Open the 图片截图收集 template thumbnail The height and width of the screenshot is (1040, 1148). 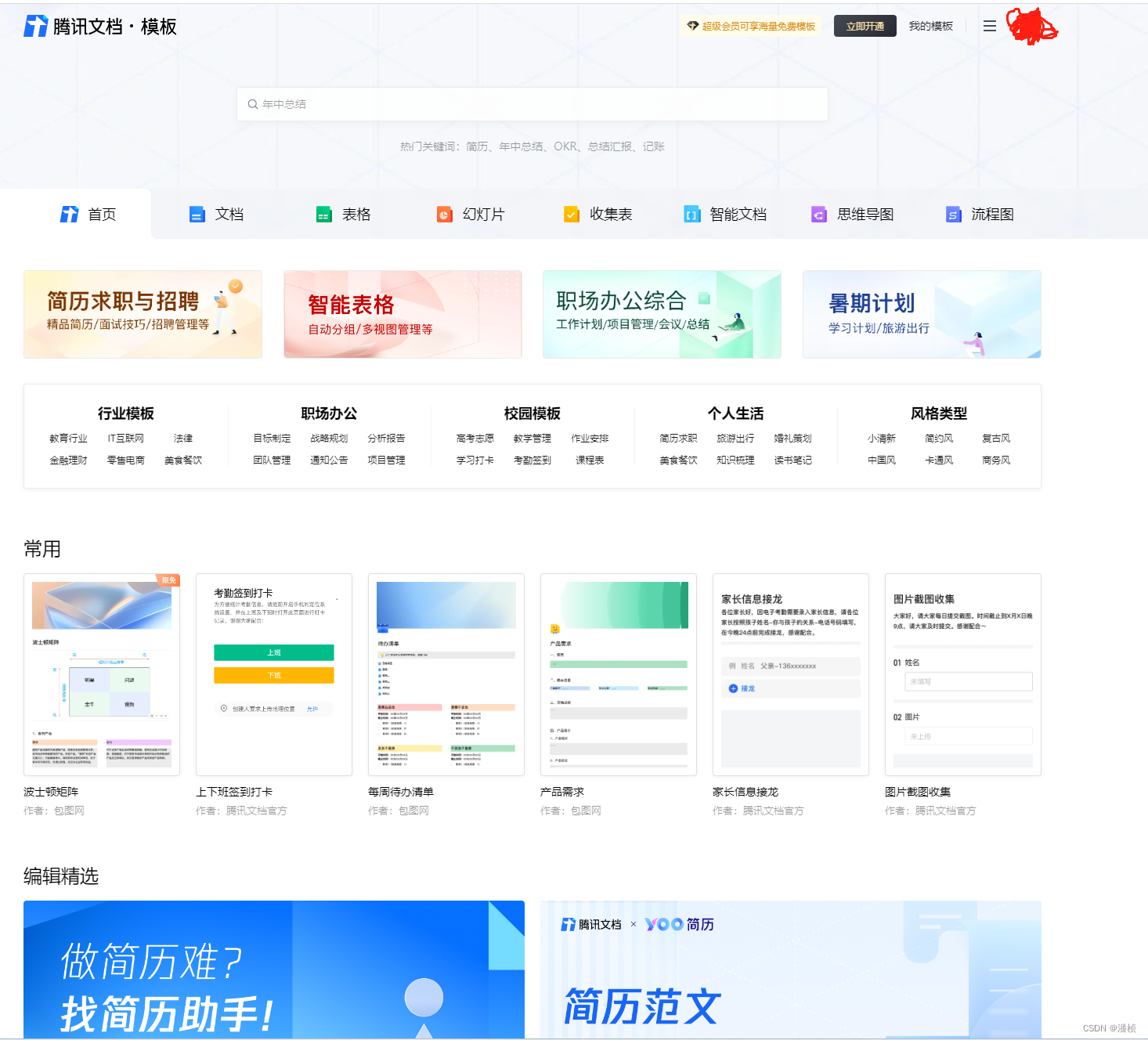click(963, 674)
